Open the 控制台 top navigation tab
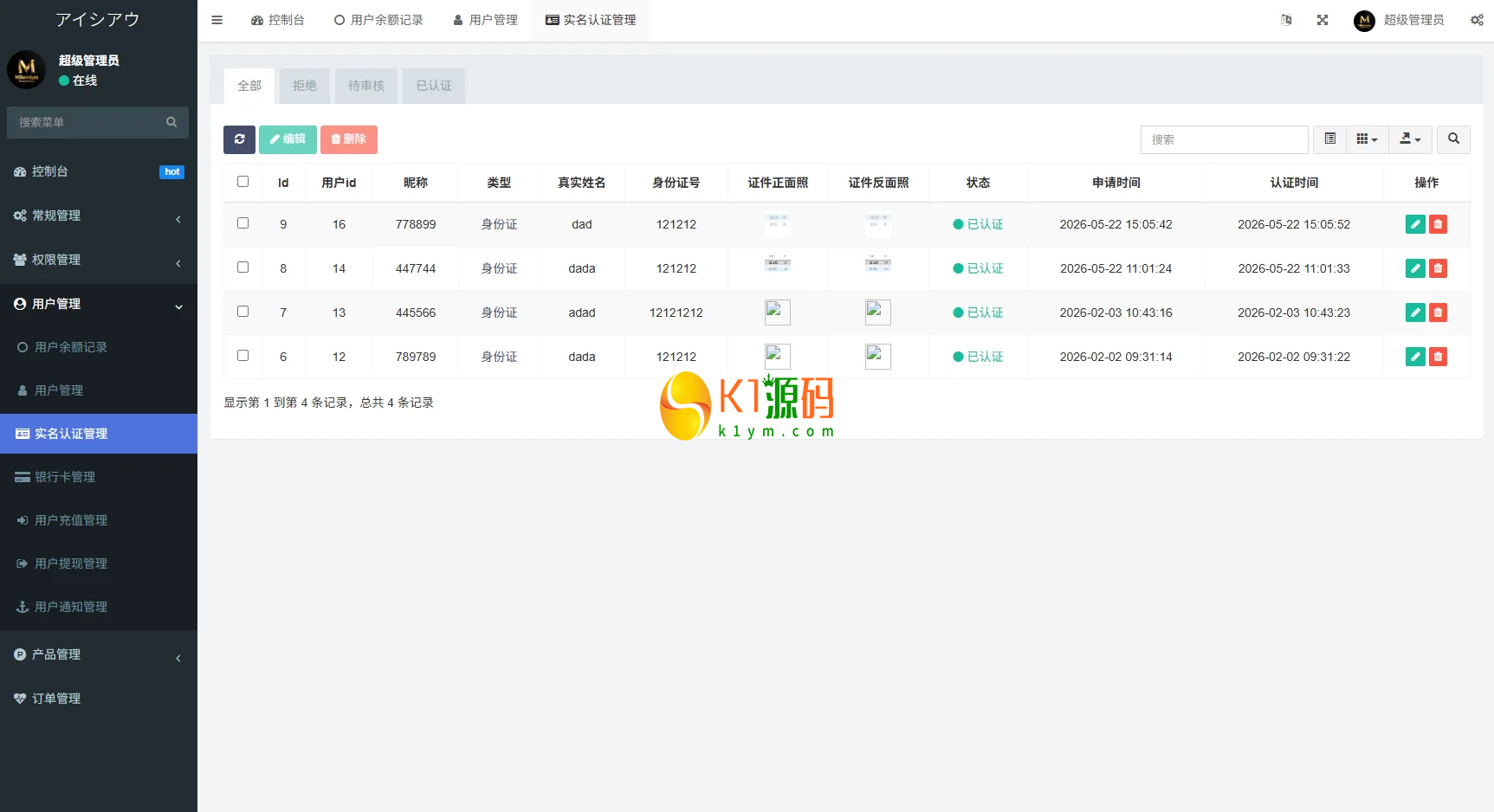 click(278, 20)
